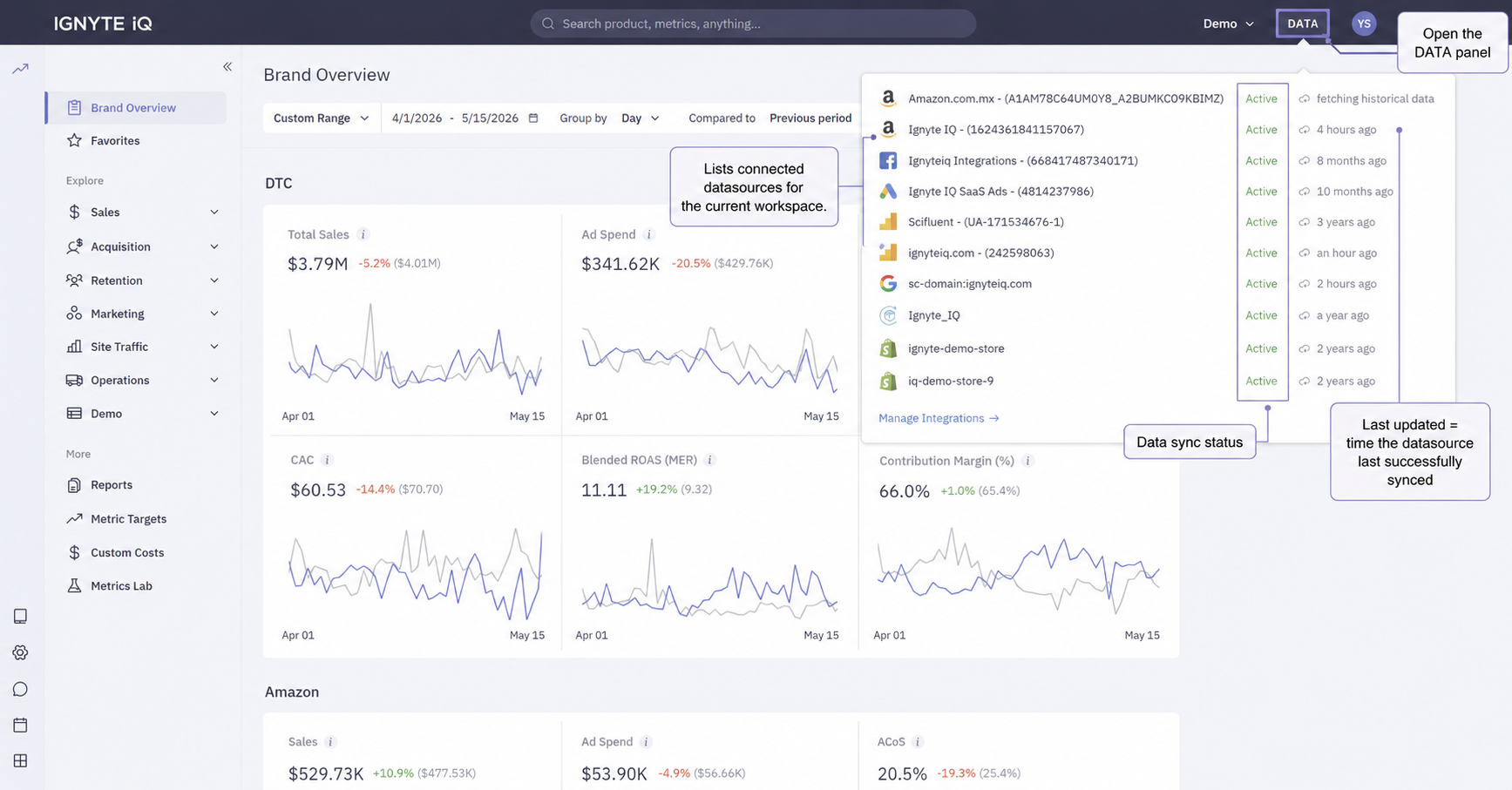Click the Google icon for sc-domain:ignyteiq.com
The image size is (1512, 790).
pyautogui.click(x=888, y=283)
